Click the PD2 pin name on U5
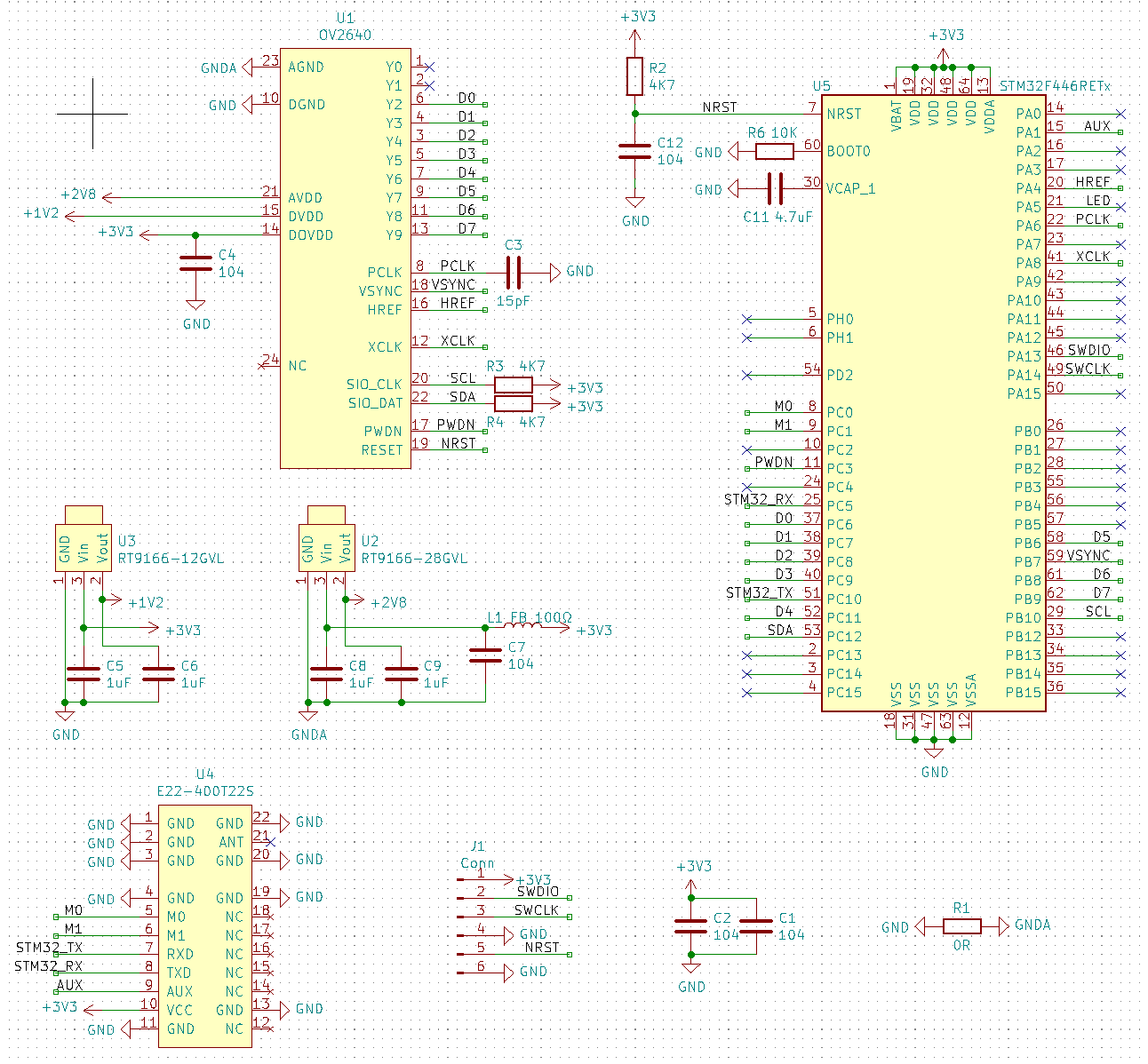The image size is (1148, 1064). (840, 376)
